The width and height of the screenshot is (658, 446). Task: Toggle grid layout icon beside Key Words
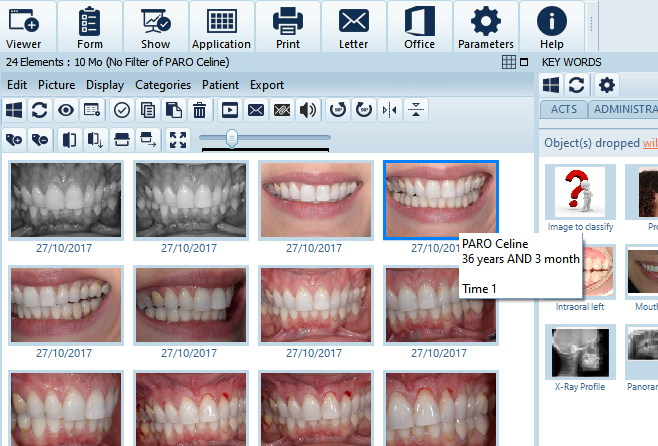tap(510, 62)
